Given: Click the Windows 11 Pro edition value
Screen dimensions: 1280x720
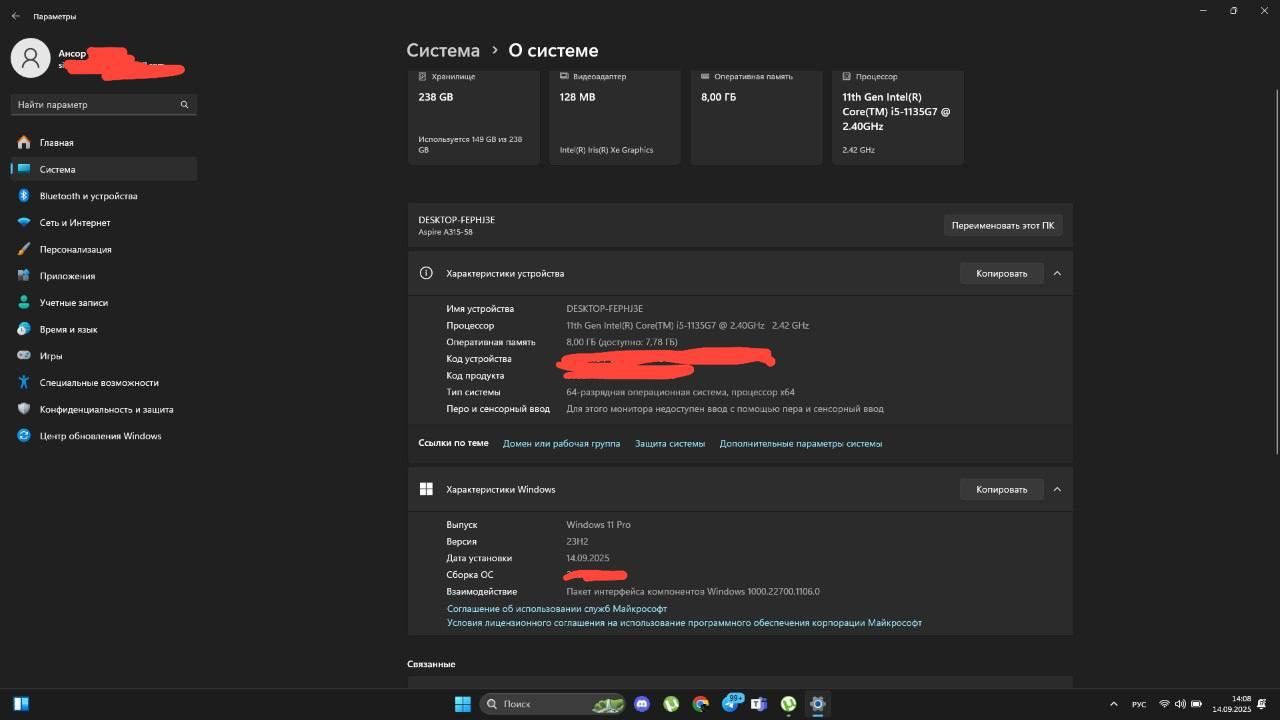Looking at the screenshot, I should (598, 525).
